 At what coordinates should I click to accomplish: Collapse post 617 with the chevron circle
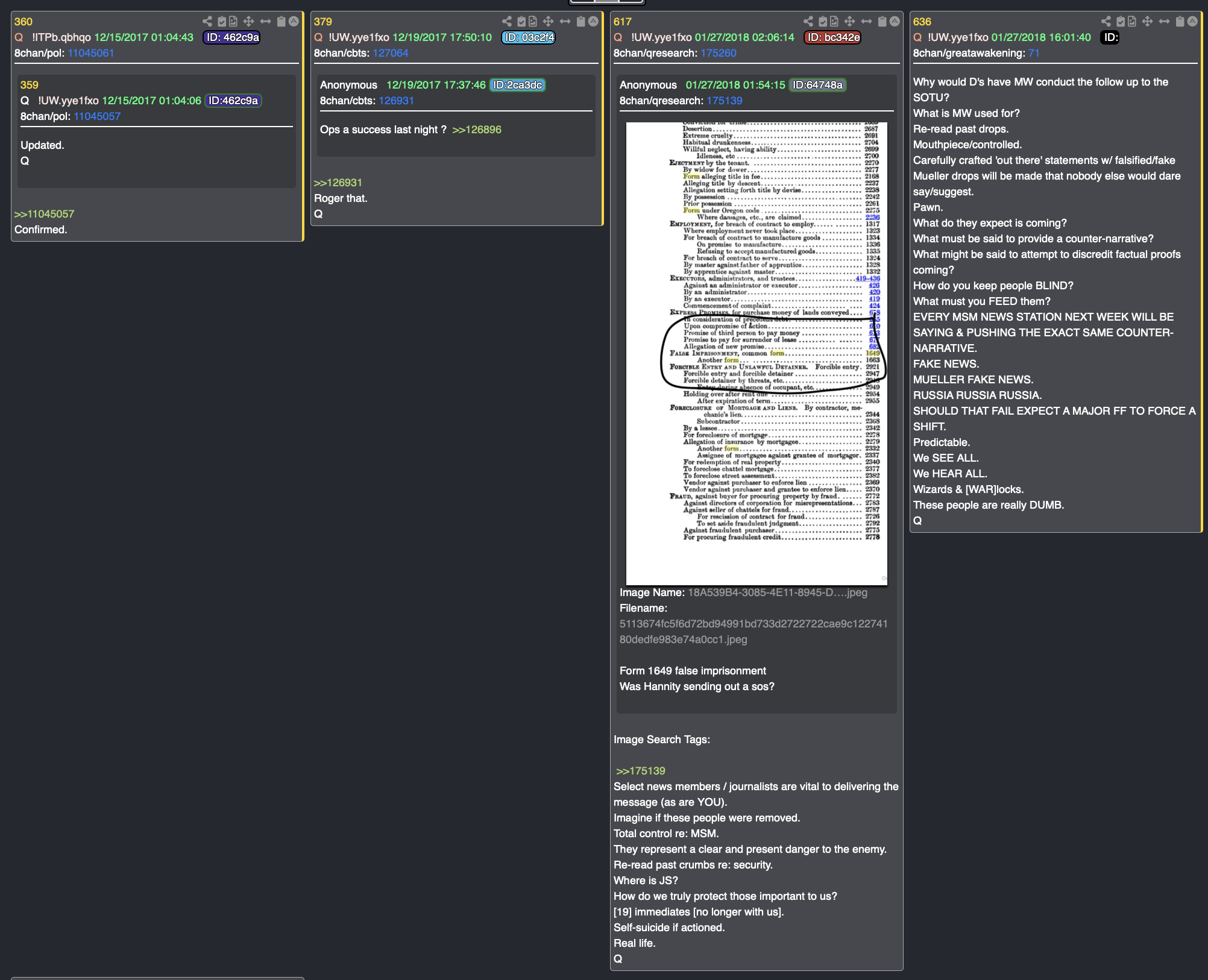tap(895, 21)
